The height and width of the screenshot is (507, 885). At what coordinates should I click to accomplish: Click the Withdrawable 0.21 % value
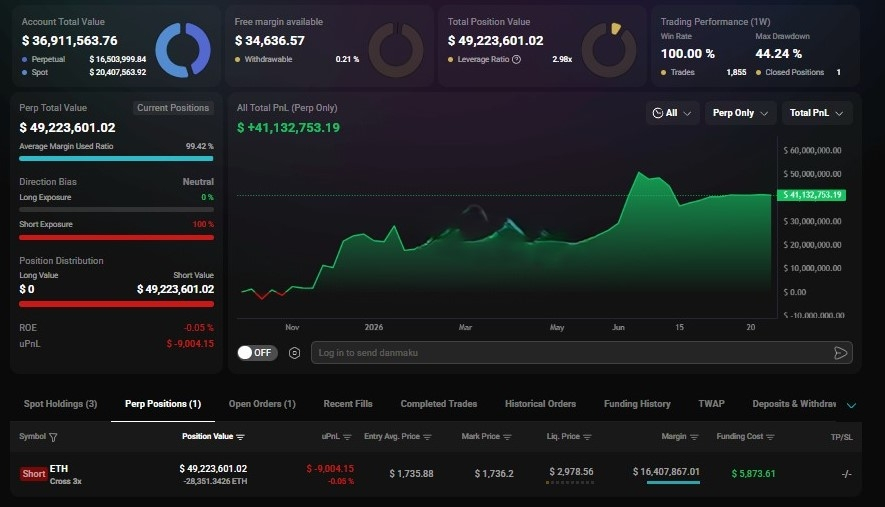pyautogui.click(x=347, y=59)
